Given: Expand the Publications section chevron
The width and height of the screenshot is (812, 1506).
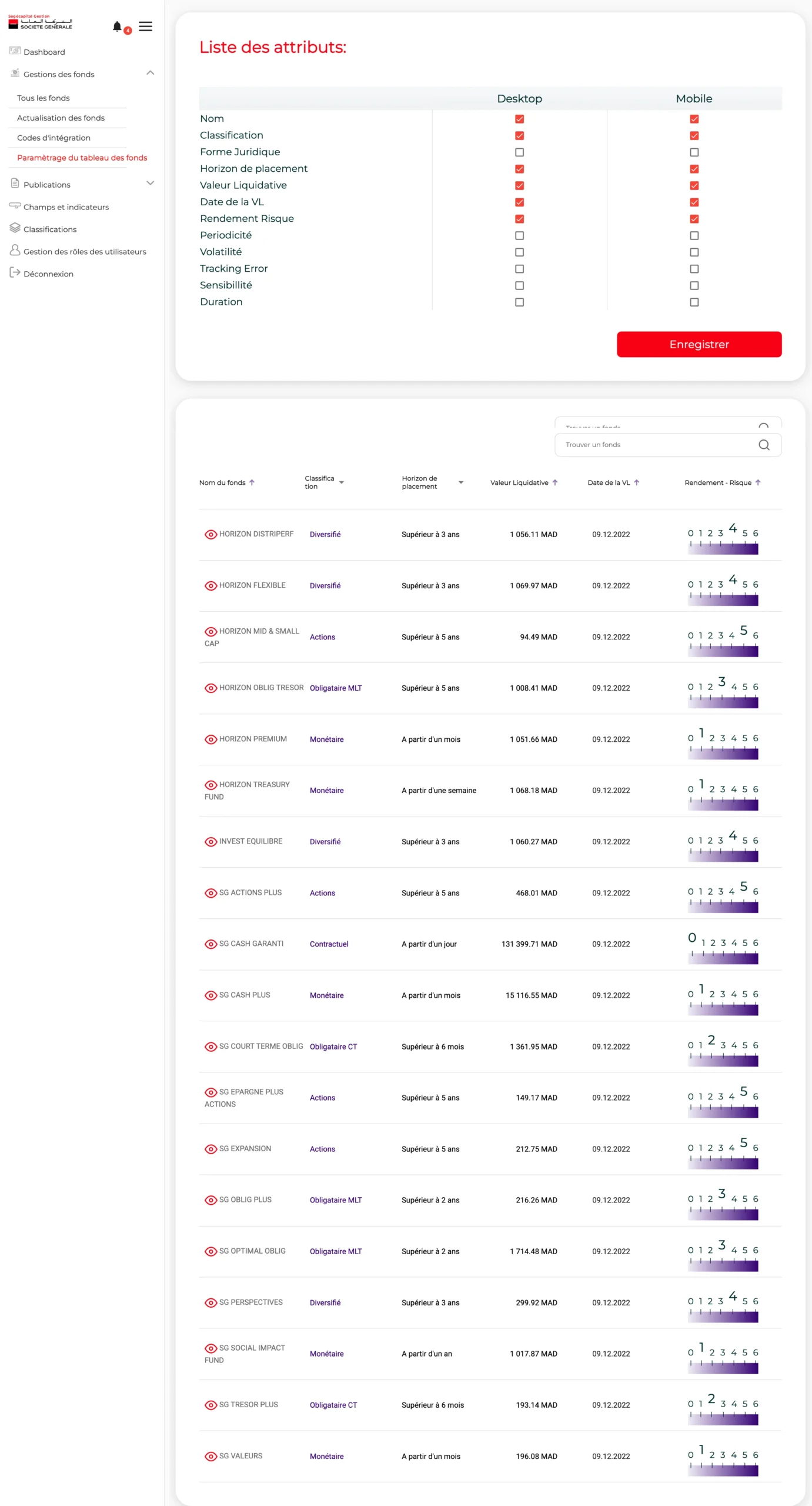Looking at the screenshot, I should [150, 183].
